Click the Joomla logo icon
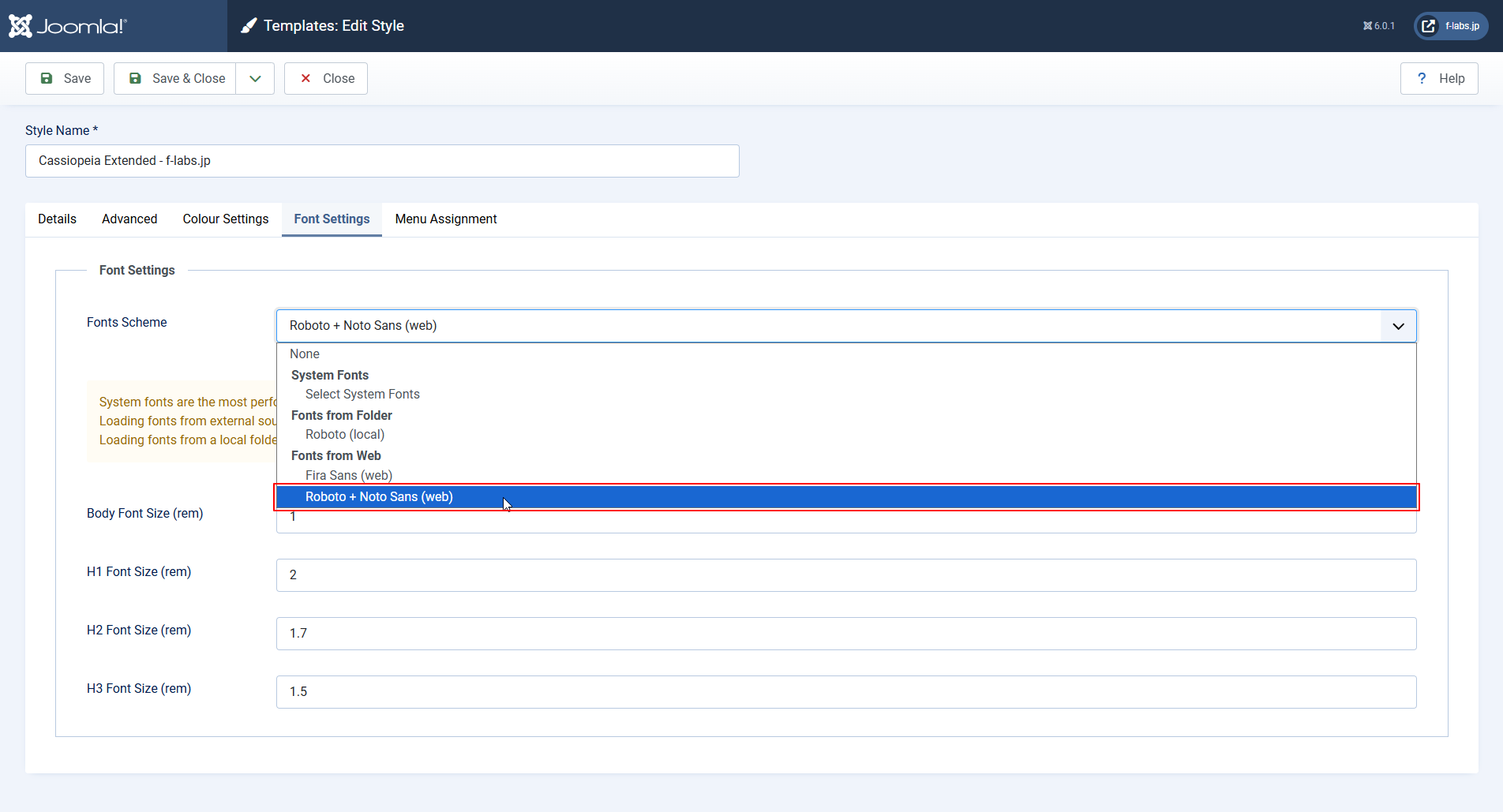This screenshot has width=1503, height=812. pyautogui.click(x=21, y=26)
